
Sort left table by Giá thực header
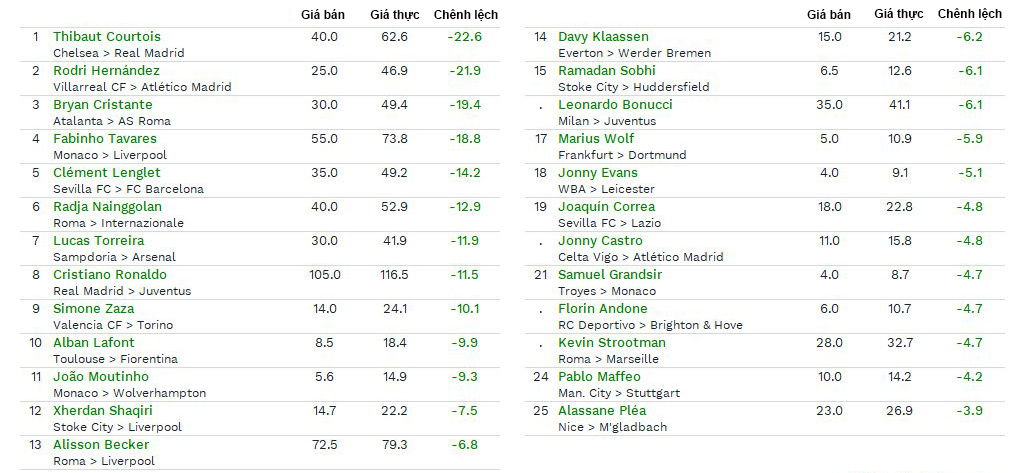coord(394,14)
